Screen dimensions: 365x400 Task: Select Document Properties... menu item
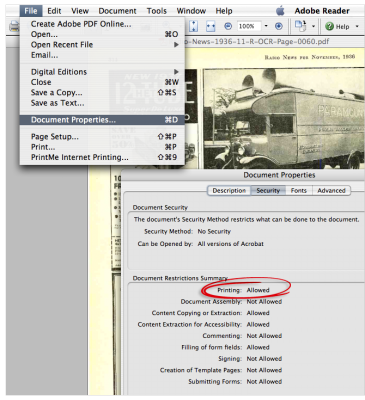(x=102, y=120)
